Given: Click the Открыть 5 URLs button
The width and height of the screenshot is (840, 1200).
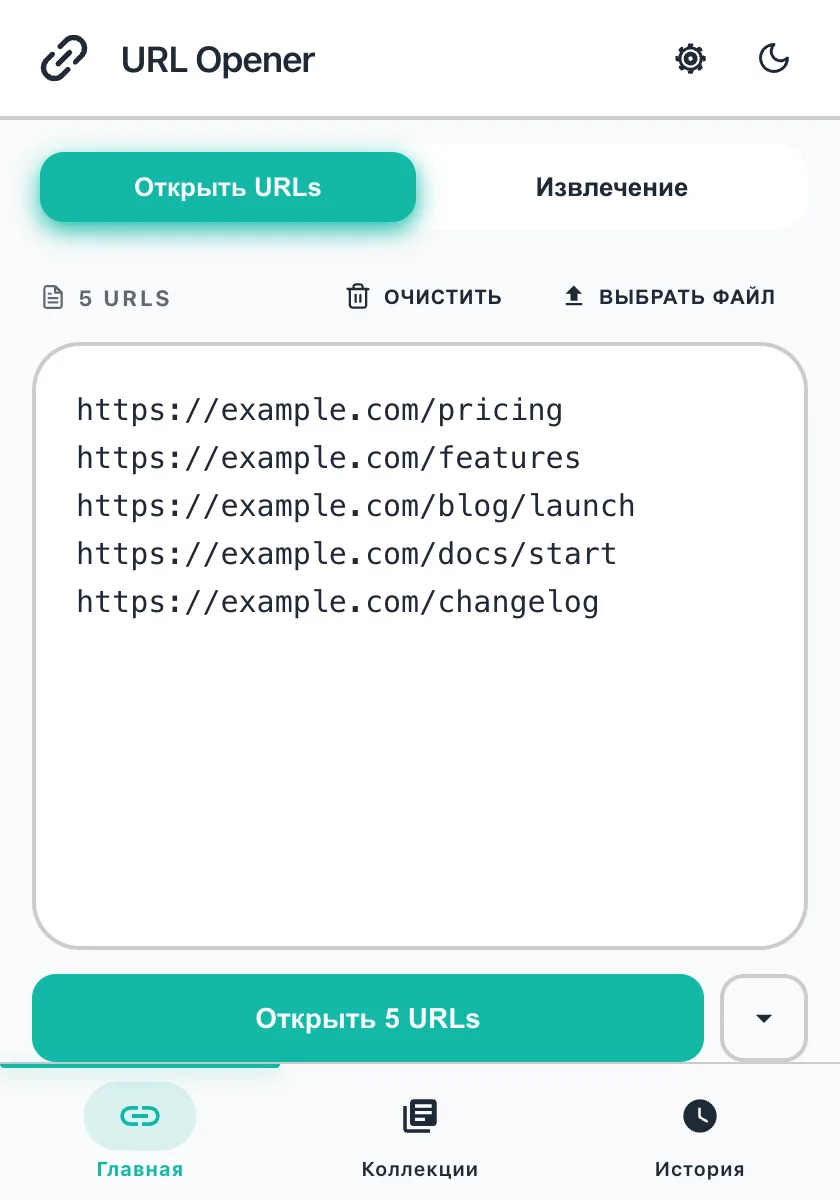Looking at the screenshot, I should point(368,1018).
